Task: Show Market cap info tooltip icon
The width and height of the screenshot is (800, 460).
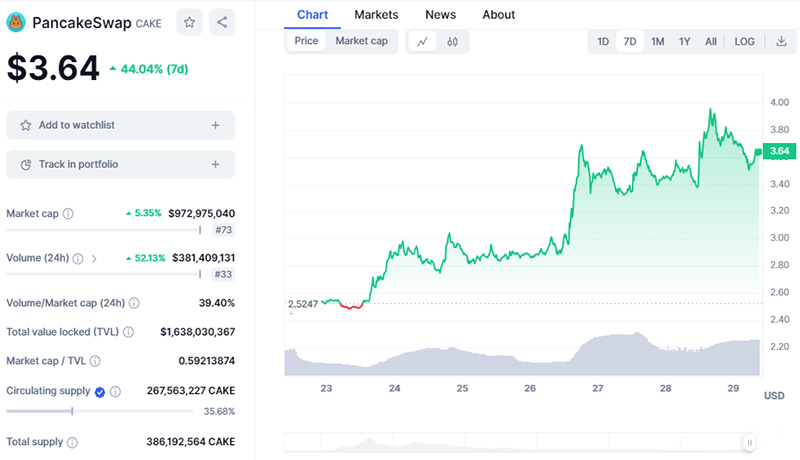Action: (x=68, y=214)
